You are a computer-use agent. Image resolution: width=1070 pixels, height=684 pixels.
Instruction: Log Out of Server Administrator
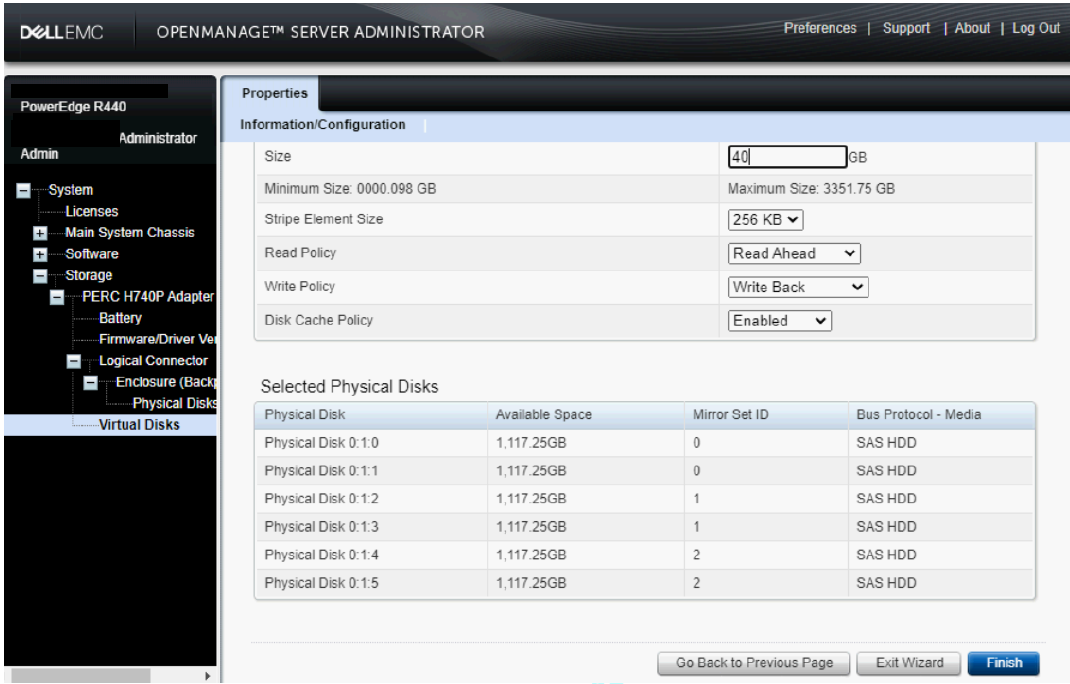tap(1036, 28)
